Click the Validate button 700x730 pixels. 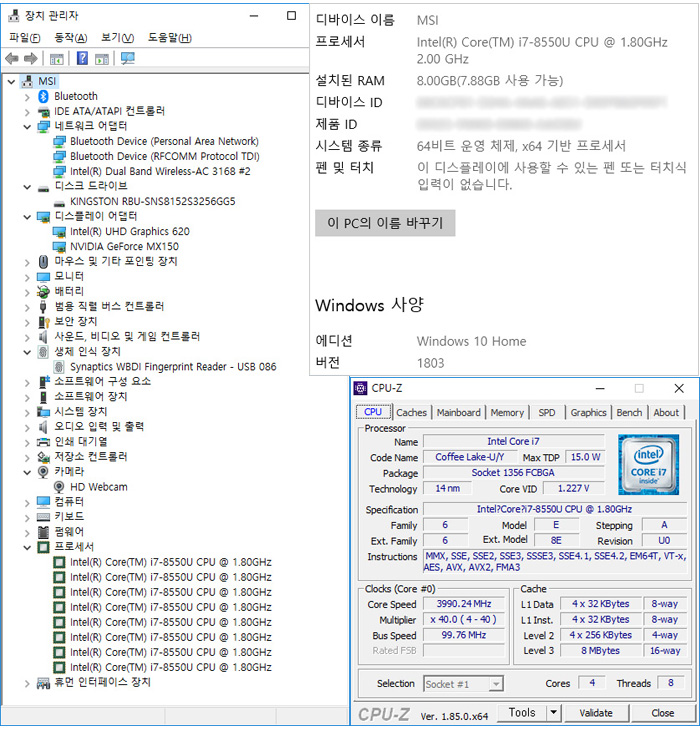click(x=596, y=713)
